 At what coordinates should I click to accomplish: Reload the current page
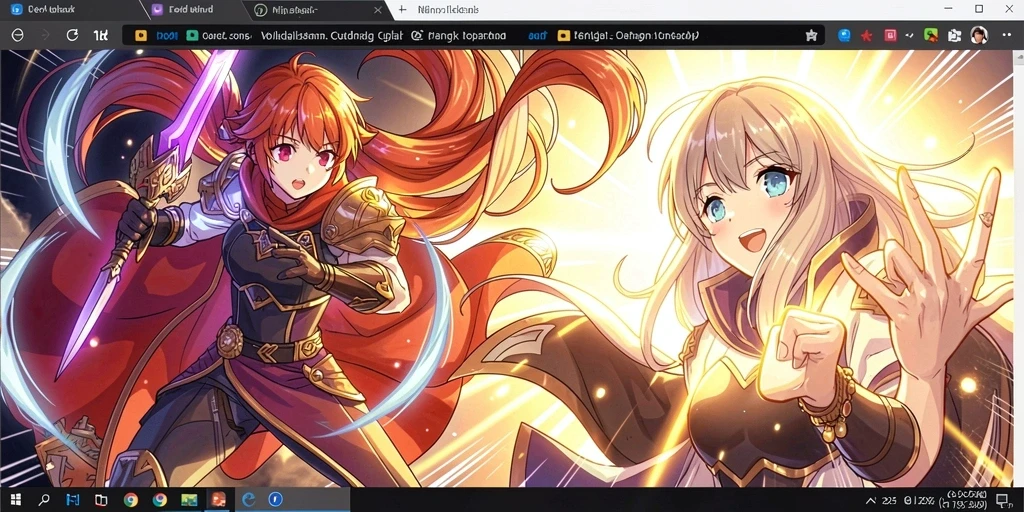pyautogui.click(x=72, y=35)
